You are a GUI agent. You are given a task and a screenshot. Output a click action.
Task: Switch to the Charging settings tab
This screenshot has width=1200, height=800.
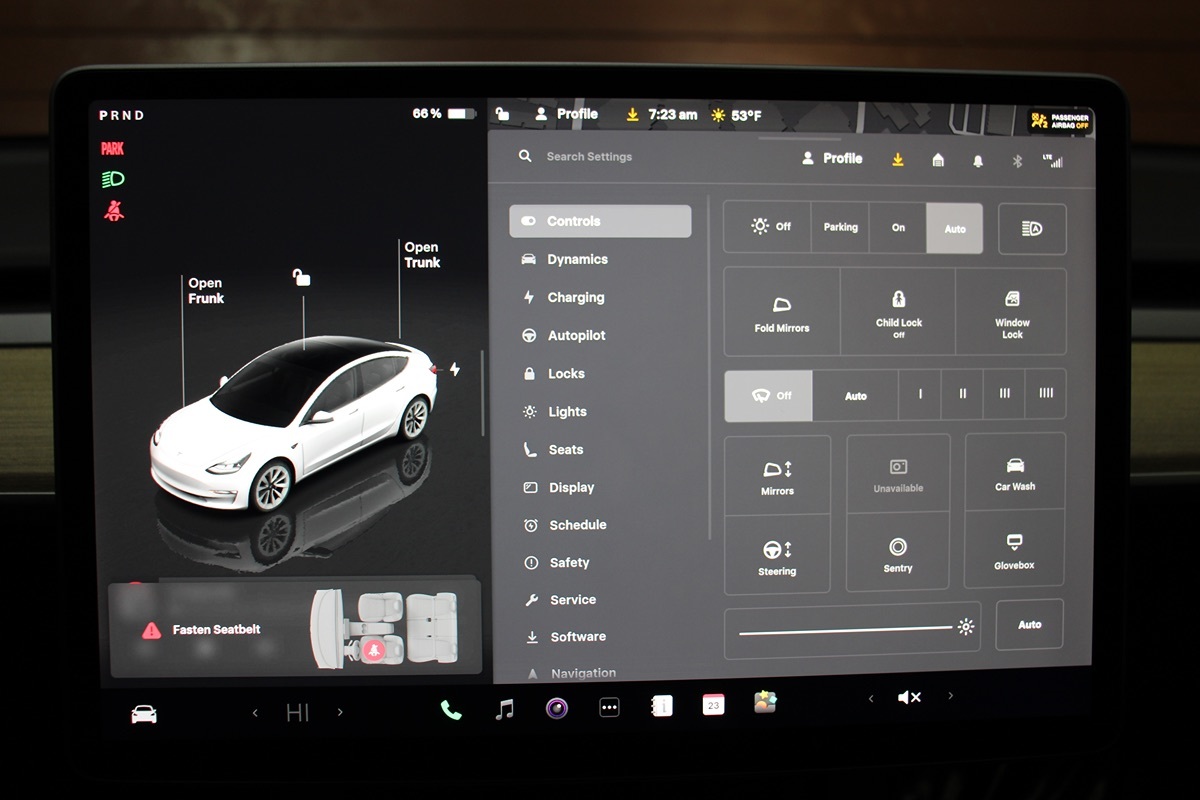tap(575, 298)
